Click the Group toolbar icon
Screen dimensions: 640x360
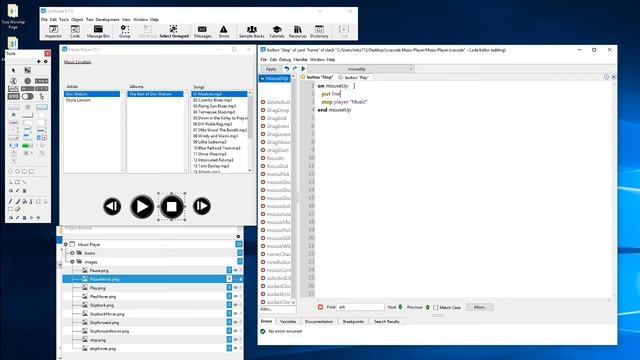click(x=124, y=31)
